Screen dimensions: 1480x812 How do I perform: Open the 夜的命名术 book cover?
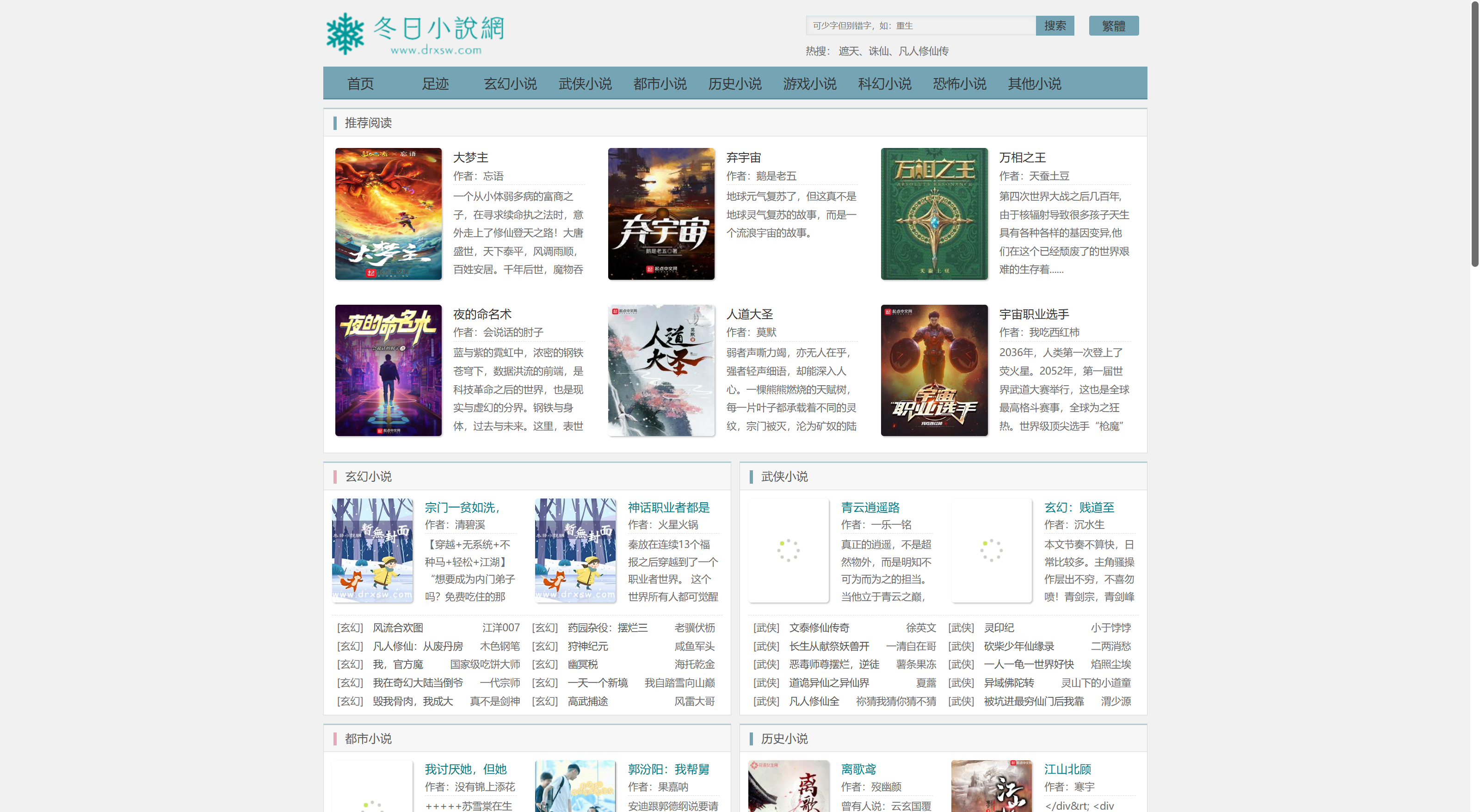[x=388, y=370]
